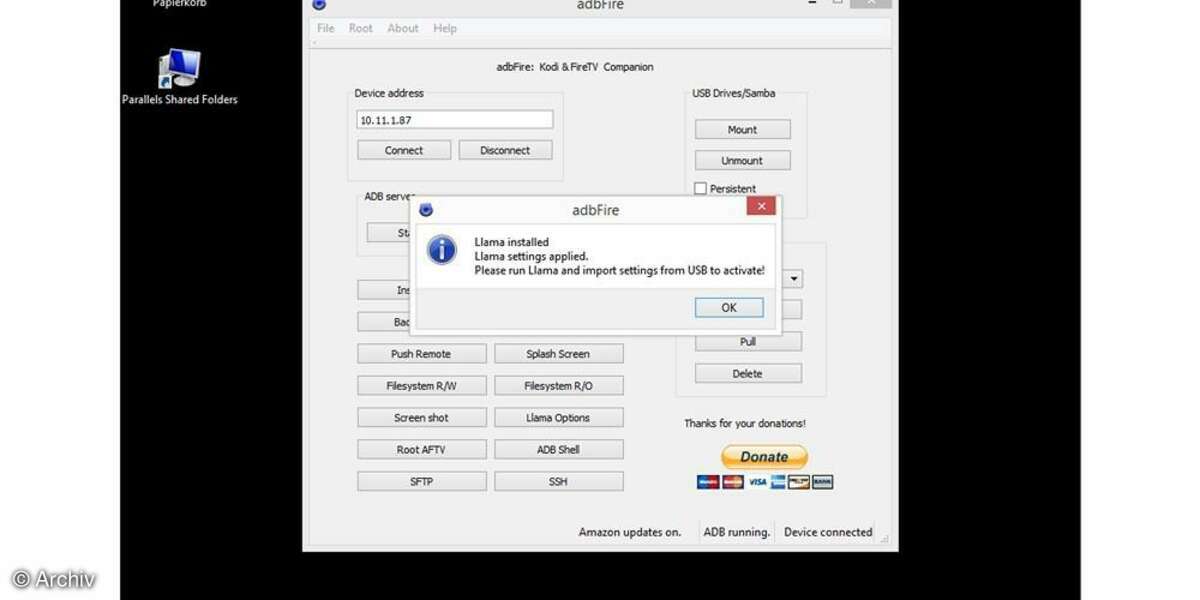Click the SFTP button
This screenshot has width=1200, height=600.
click(422, 482)
